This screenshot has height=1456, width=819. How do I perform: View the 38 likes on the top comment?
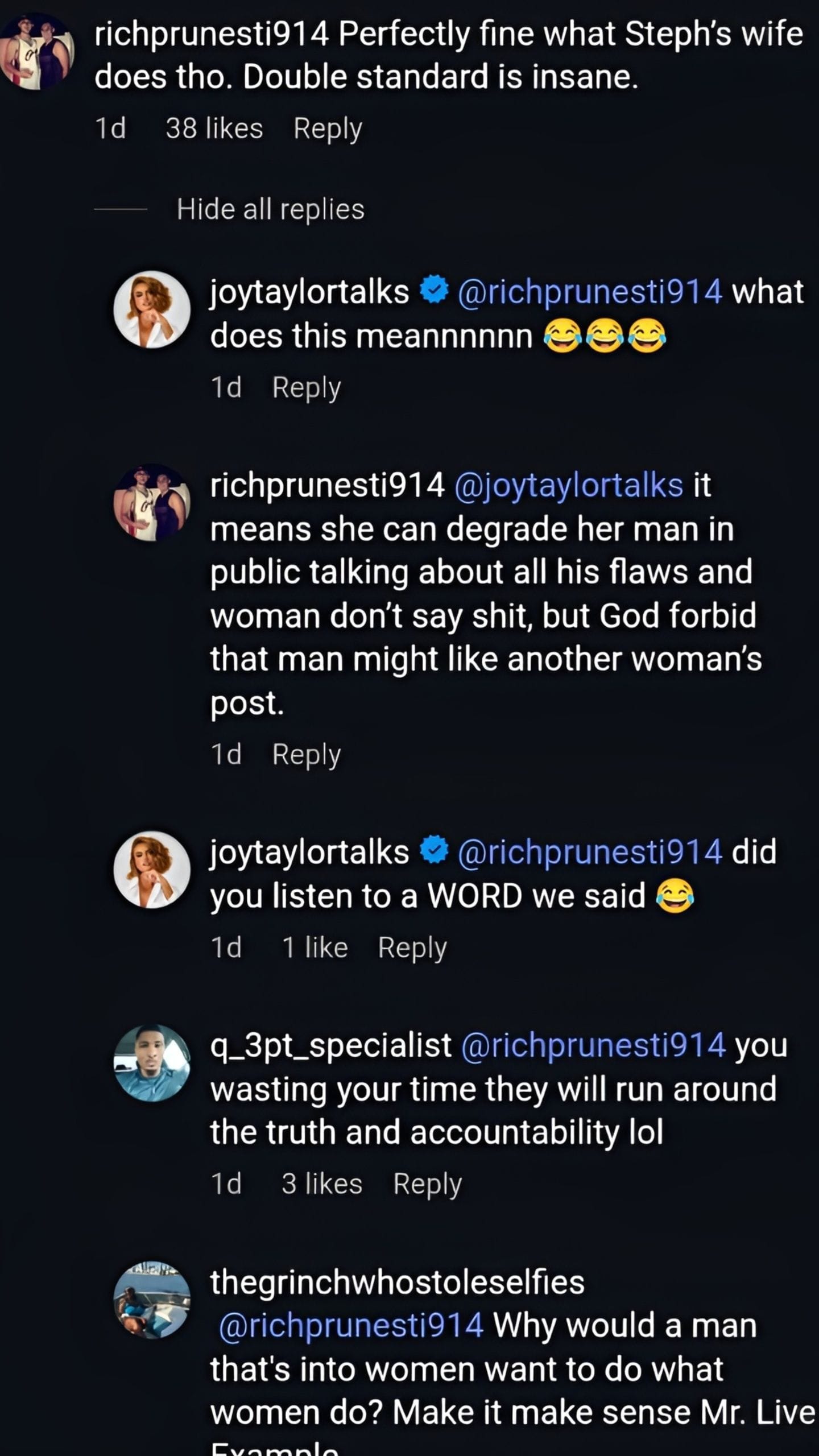tap(213, 129)
